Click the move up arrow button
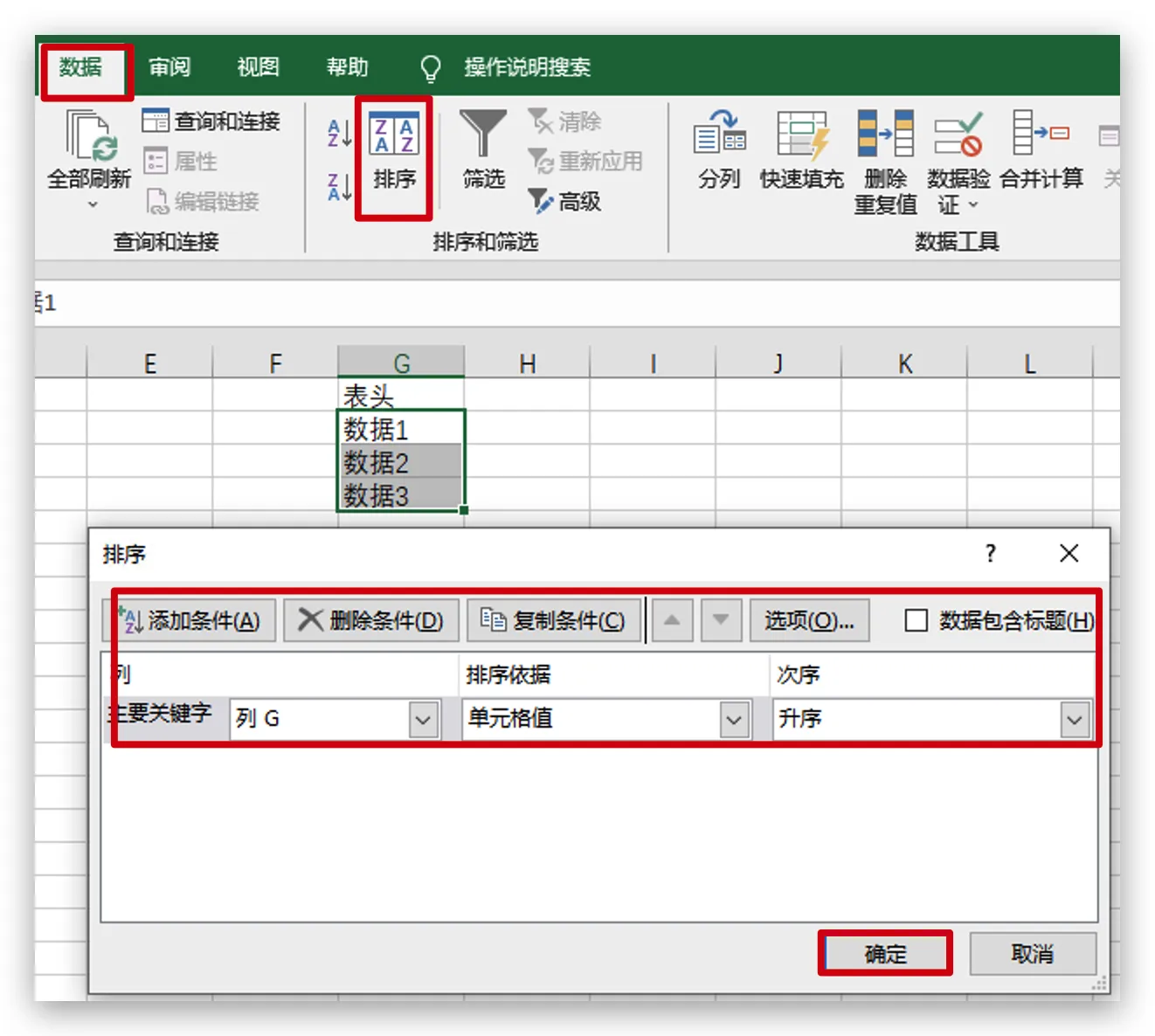The image size is (1155, 1036). click(x=672, y=621)
